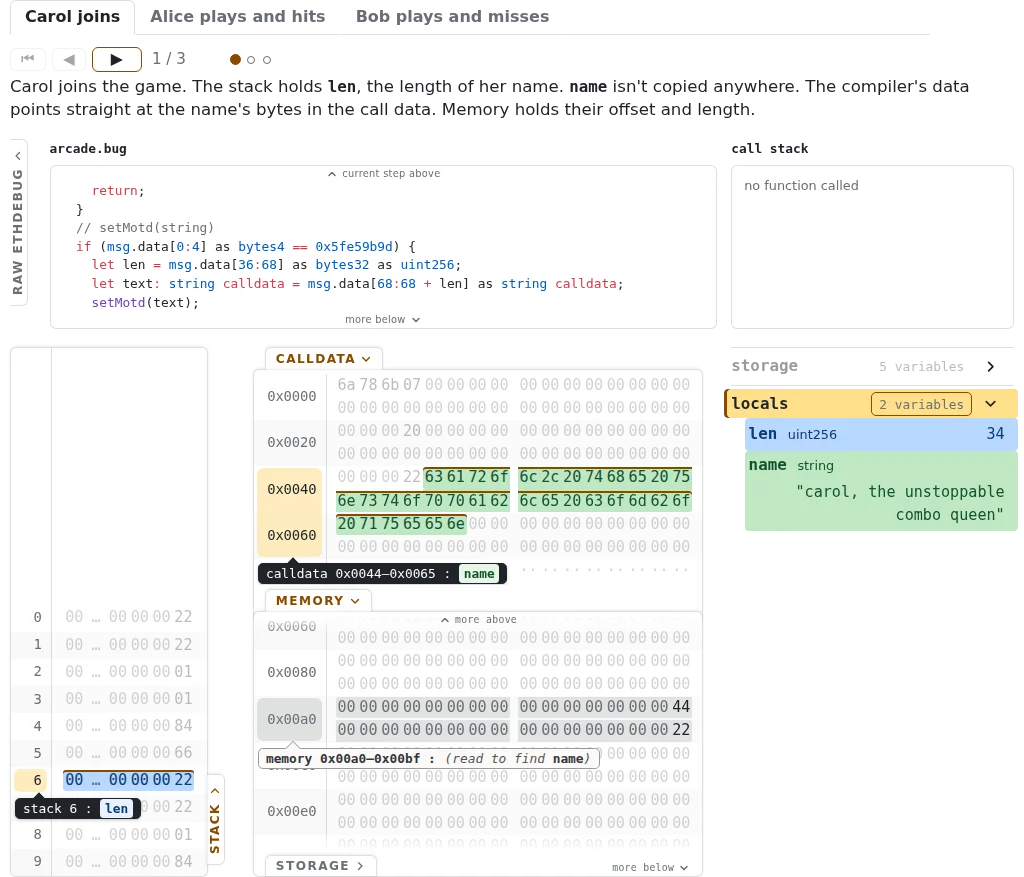Advance to next step with play arrow
1024x877 pixels.
(117, 59)
